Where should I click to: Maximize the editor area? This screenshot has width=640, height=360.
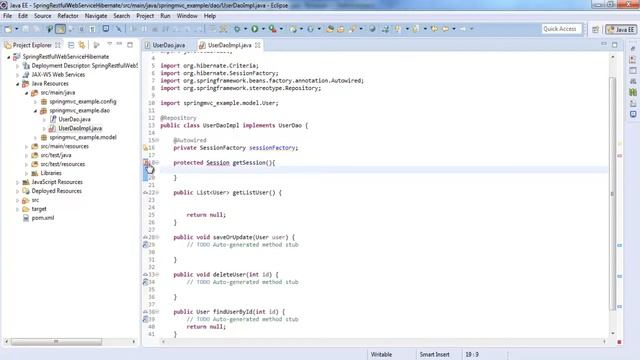615,44
